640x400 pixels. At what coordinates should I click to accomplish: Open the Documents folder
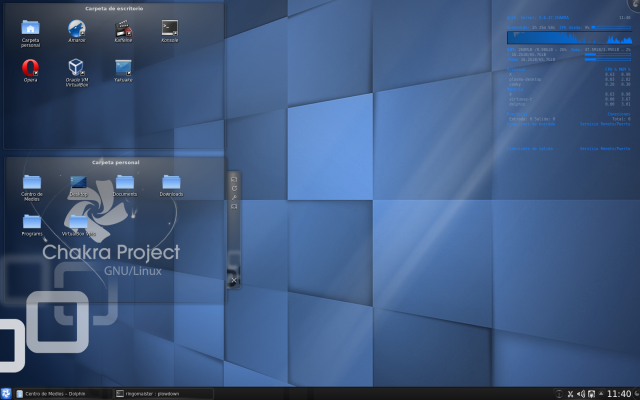pyautogui.click(x=125, y=182)
